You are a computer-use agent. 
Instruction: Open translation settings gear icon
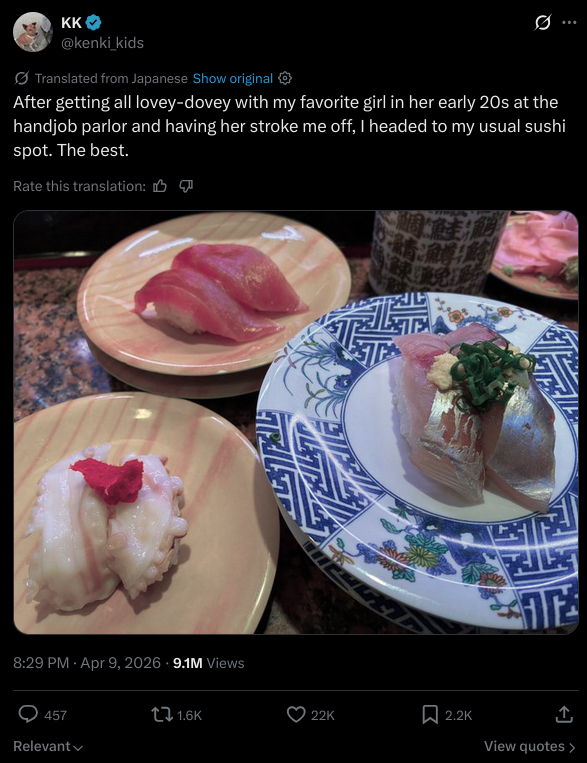coord(285,78)
